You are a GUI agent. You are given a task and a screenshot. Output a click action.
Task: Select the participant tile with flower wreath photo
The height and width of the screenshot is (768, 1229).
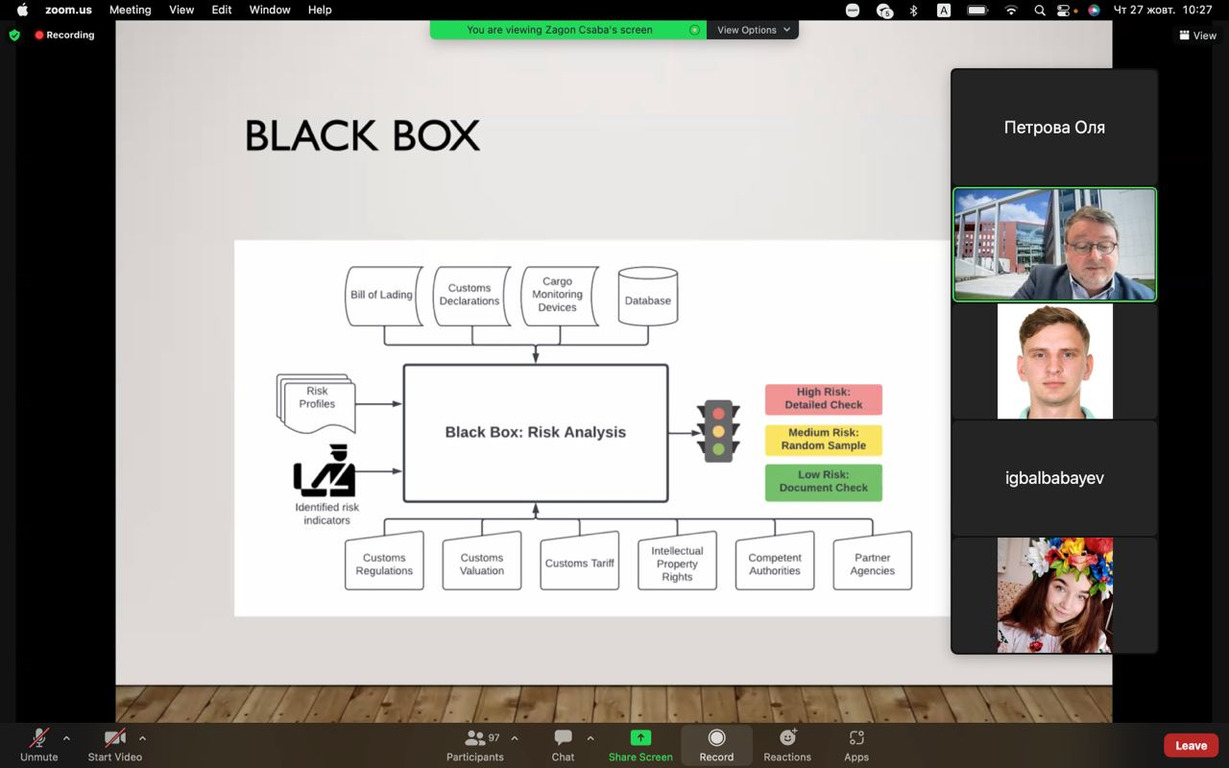(x=1054, y=595)
